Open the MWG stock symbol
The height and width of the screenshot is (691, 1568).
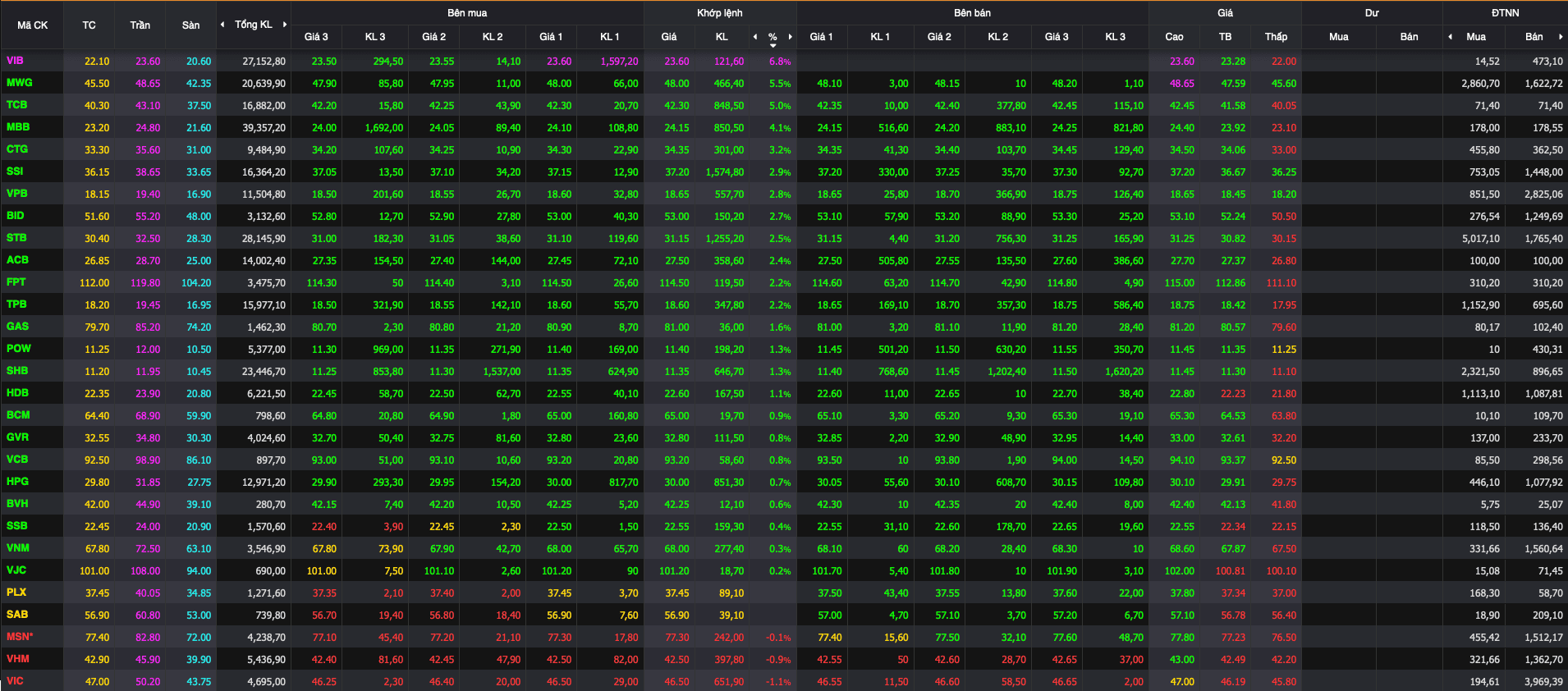coord(20,83)
